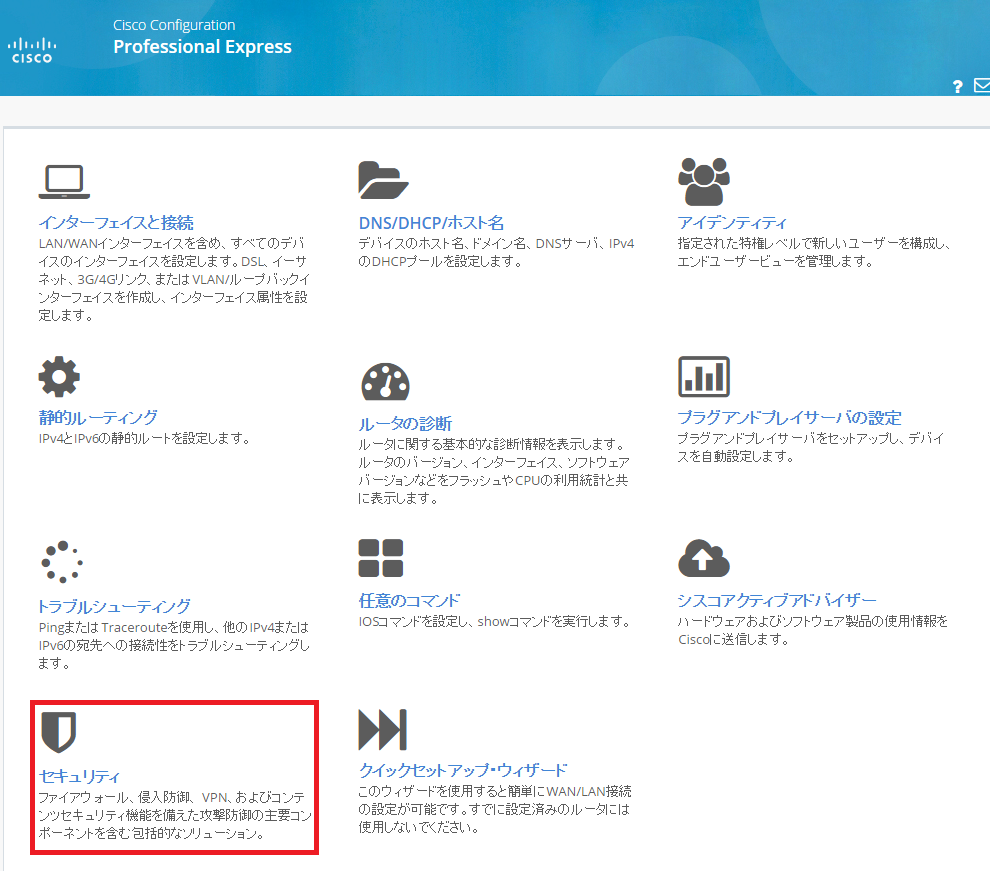Open help with the question mark icon

pos(958,86)
